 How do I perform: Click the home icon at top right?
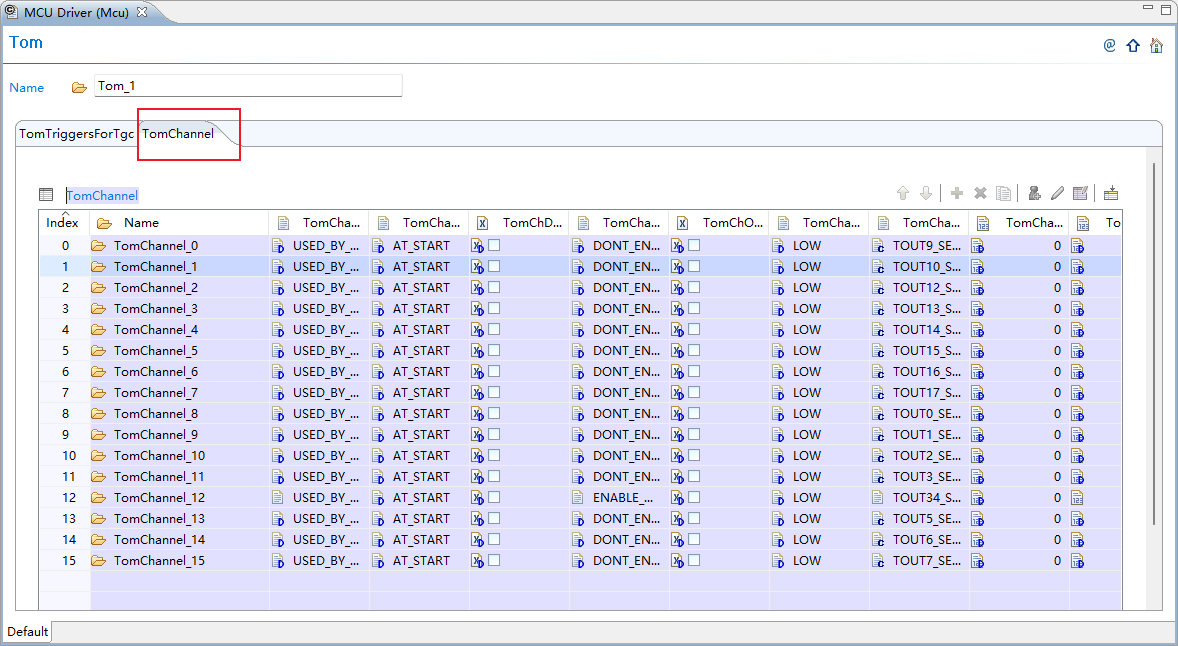coord(1156,46)
